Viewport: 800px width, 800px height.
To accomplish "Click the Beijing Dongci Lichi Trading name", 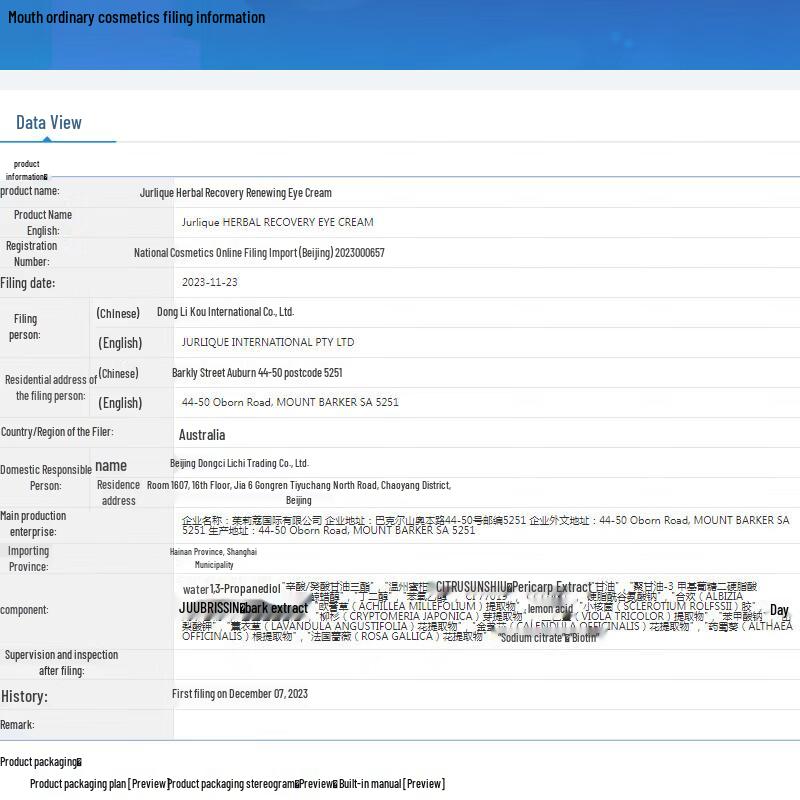I will tap(239, 463).
